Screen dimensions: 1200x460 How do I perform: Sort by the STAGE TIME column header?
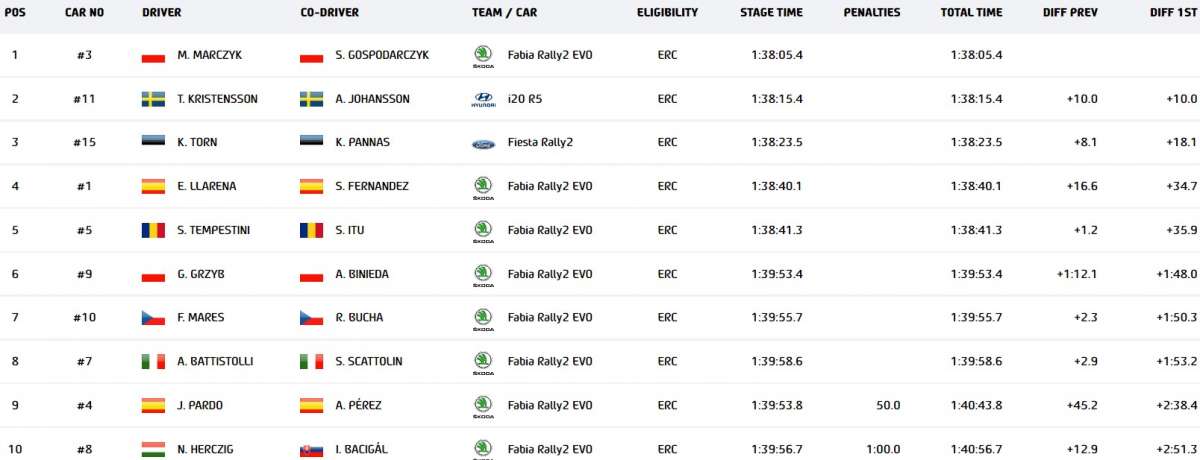(x=771, y=13)
